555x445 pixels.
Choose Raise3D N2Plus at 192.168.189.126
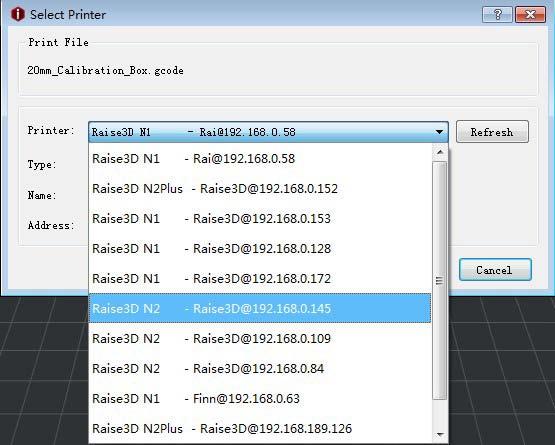260,429
